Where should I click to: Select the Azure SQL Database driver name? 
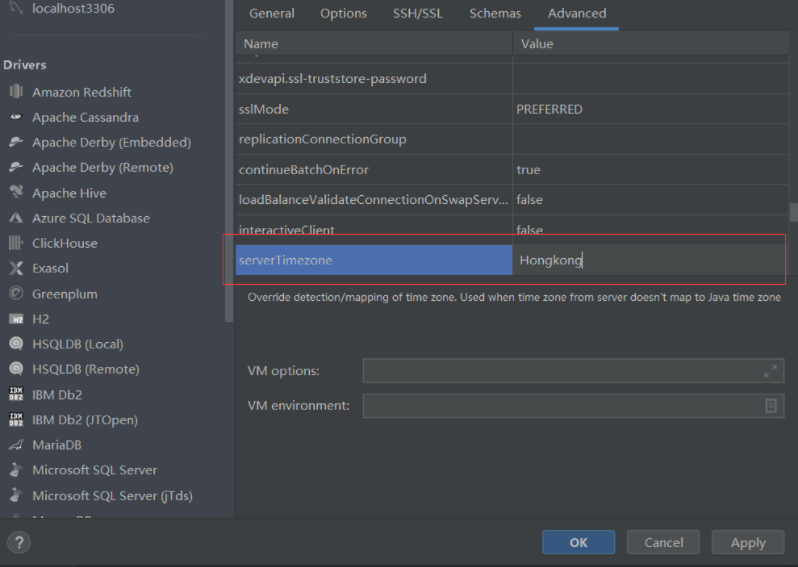click(x=91, y=218)
